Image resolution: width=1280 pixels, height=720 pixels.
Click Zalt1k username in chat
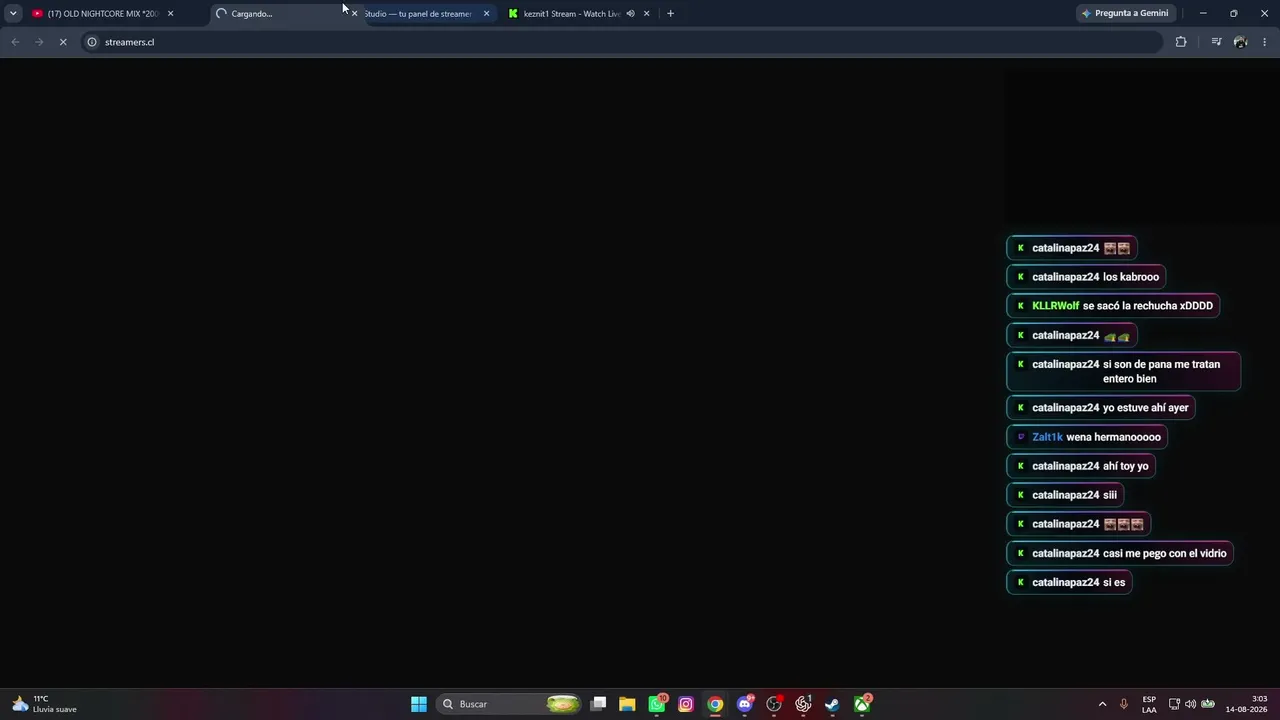coord(1047,437)
